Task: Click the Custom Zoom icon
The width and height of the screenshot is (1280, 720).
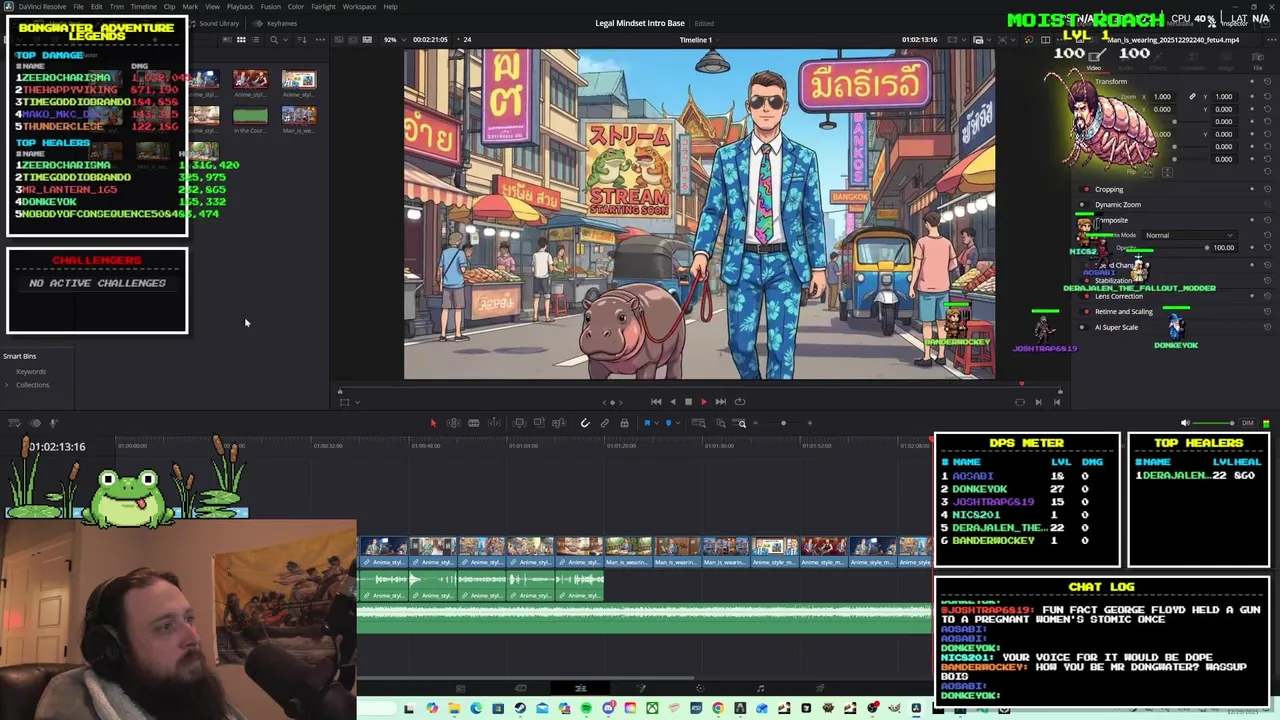Action: pyautogui.click(x=740, y=423)
